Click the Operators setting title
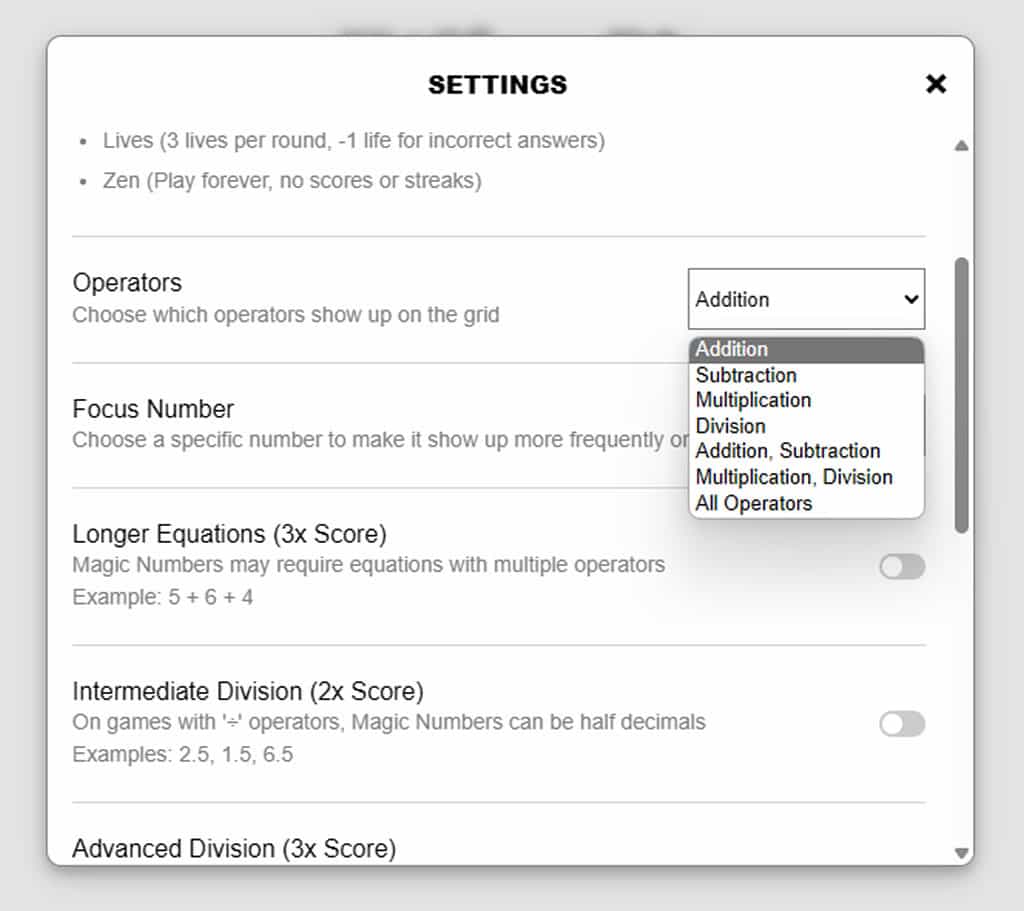The image size is (1024, 911). click(x=127, y=283)
